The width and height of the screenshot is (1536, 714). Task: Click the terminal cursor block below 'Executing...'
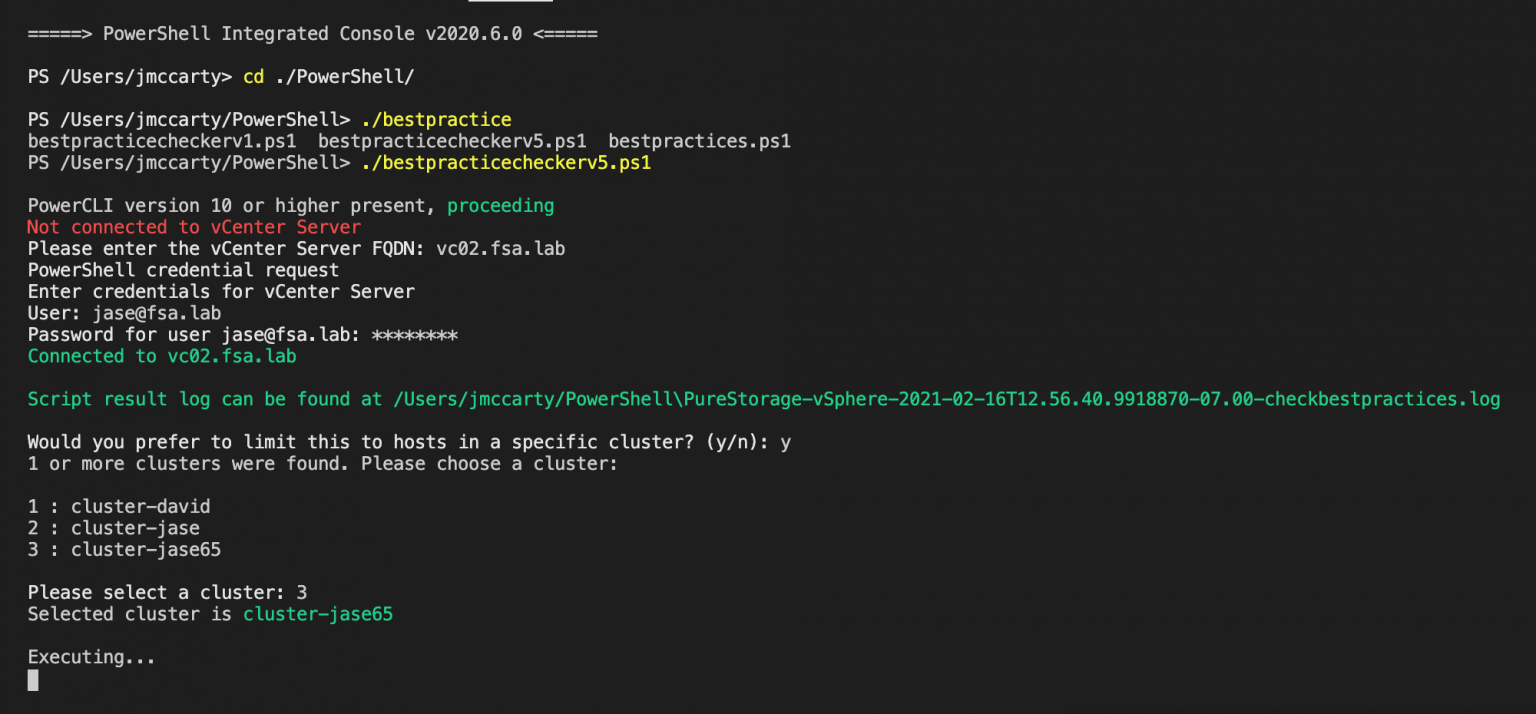point(33,680)
